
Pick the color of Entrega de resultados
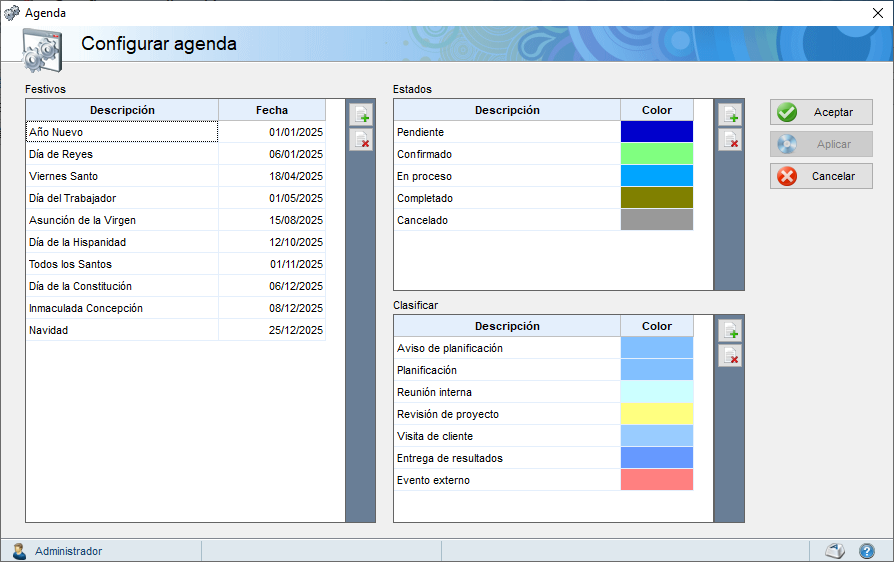657,458
